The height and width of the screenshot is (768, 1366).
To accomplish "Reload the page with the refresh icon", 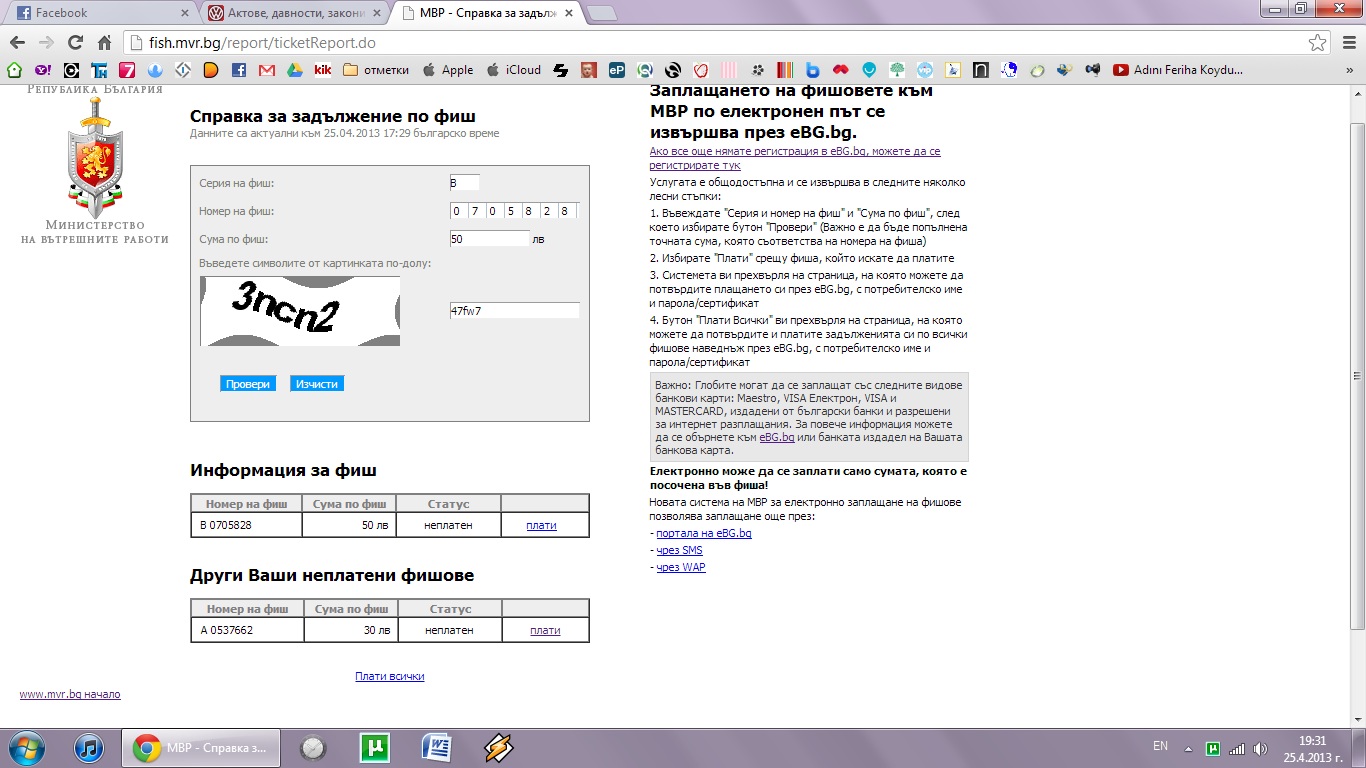I will click(75, 43).
